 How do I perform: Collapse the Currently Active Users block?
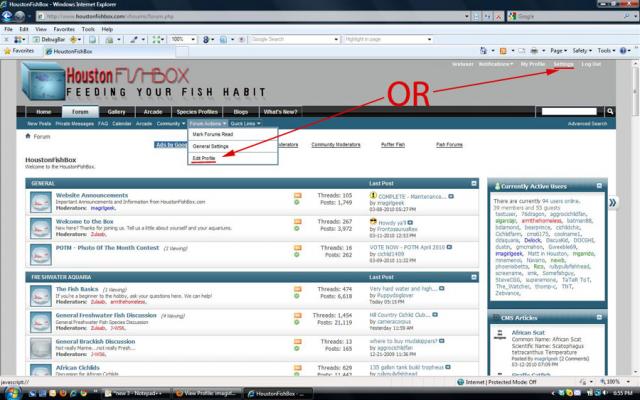(599, 186)
